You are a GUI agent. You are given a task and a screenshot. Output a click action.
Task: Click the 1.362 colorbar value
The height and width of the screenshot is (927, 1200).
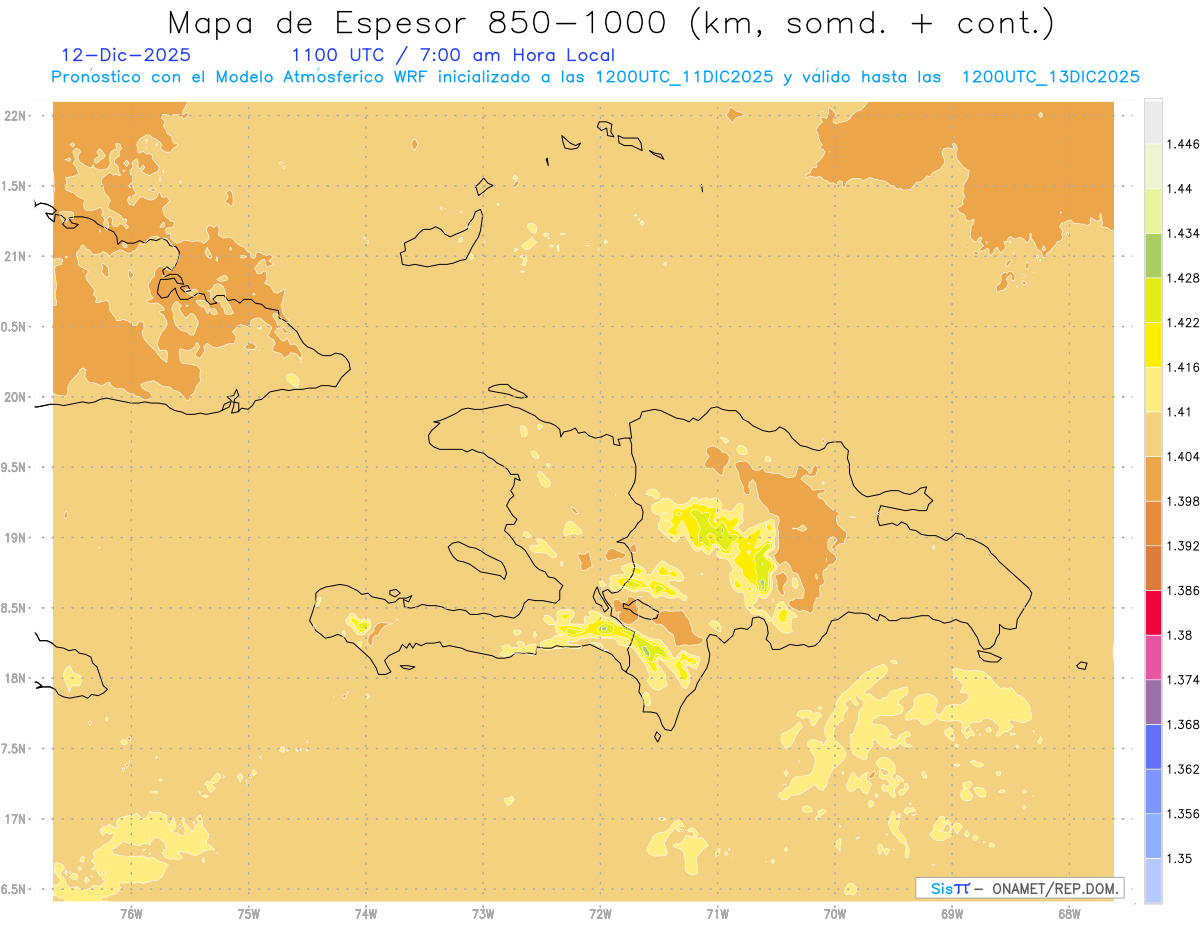coord(1183,769)
